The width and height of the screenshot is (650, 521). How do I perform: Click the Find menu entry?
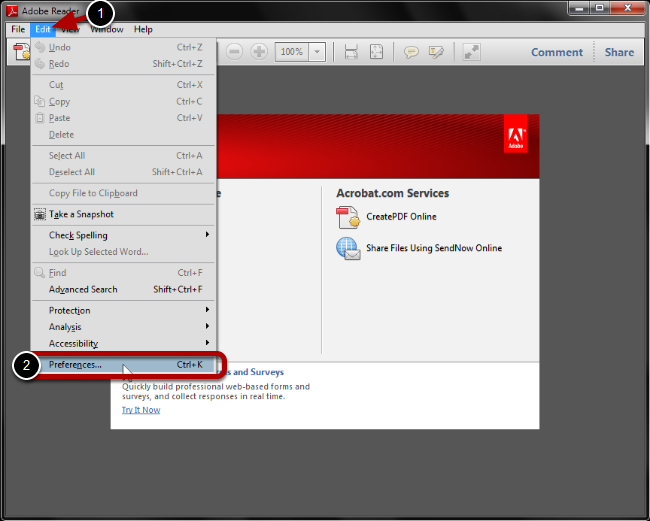coord(124,273)
